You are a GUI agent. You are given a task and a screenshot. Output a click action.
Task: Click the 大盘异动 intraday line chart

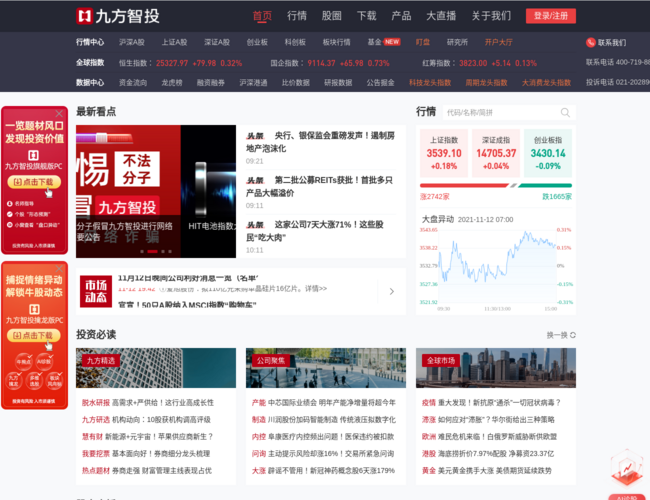[496, 267]
